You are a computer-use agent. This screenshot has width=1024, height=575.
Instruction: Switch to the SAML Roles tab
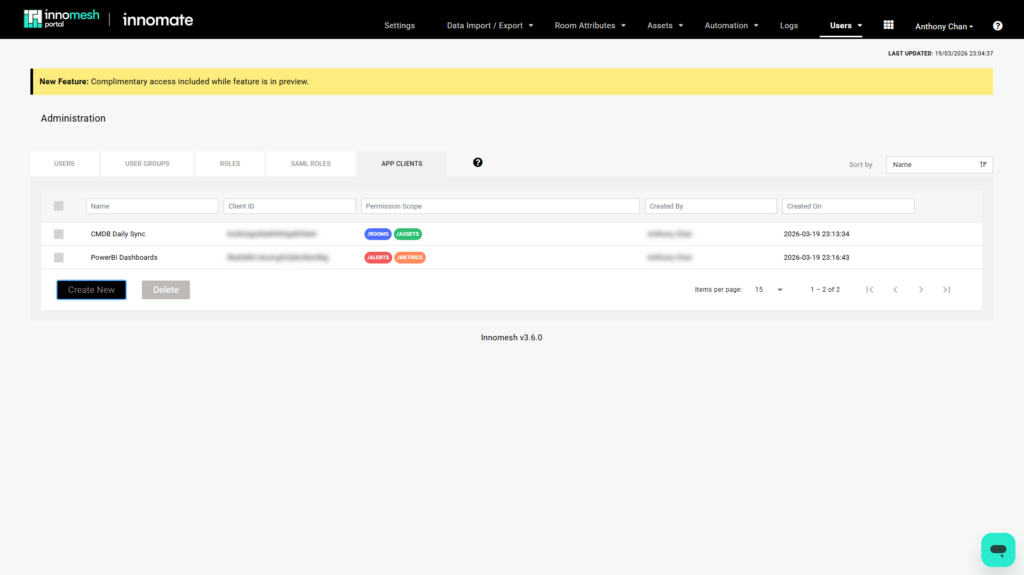coord(311,164)
